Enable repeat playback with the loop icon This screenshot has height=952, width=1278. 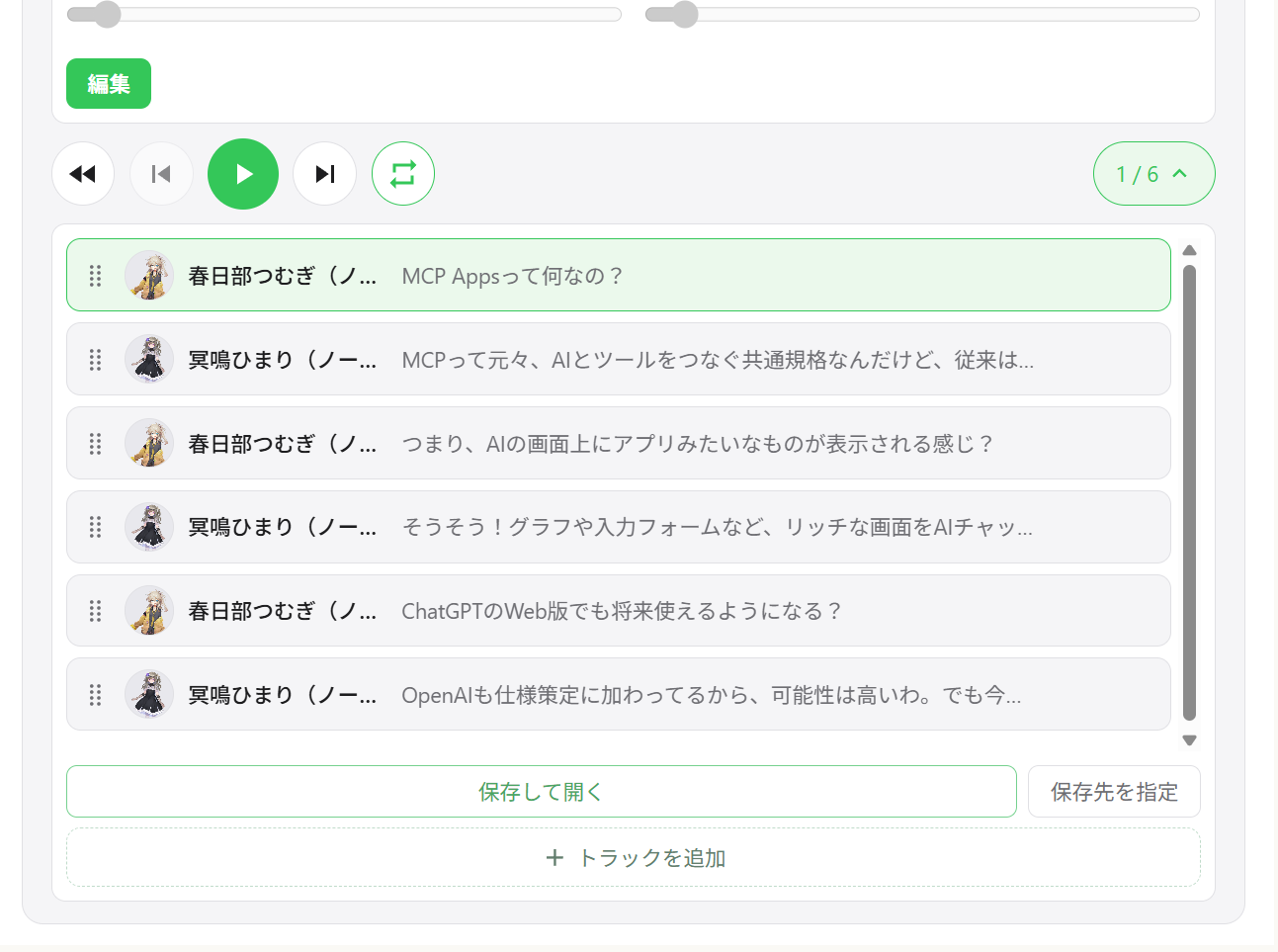[x=402, y=173]
